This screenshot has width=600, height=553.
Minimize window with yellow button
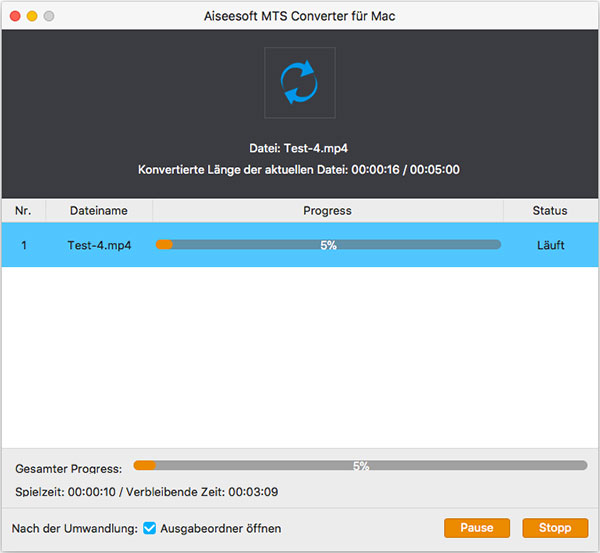tap(32, 16)
